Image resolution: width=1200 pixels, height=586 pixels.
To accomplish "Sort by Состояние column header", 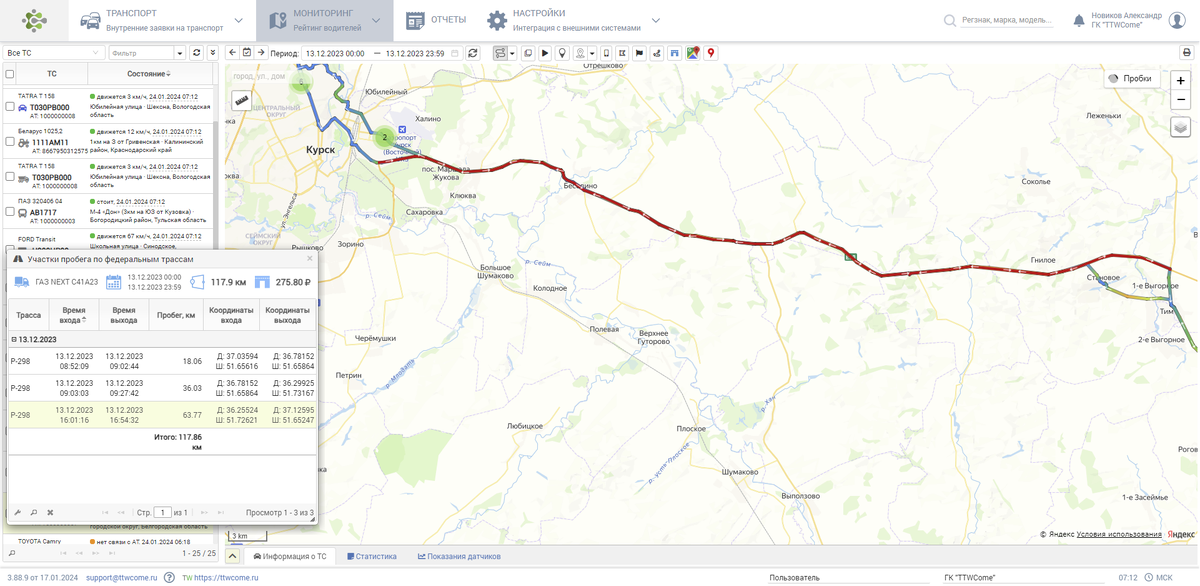I will tap(148, 74).
